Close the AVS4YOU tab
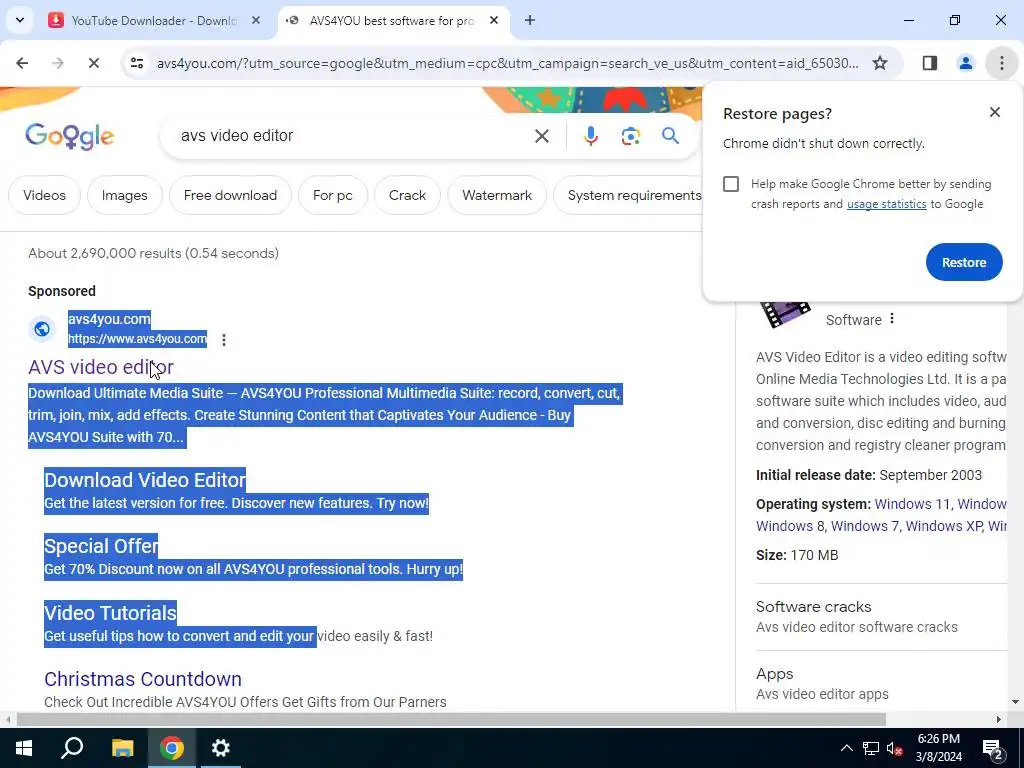The image size is (1024, 768). tap(494, 20)
